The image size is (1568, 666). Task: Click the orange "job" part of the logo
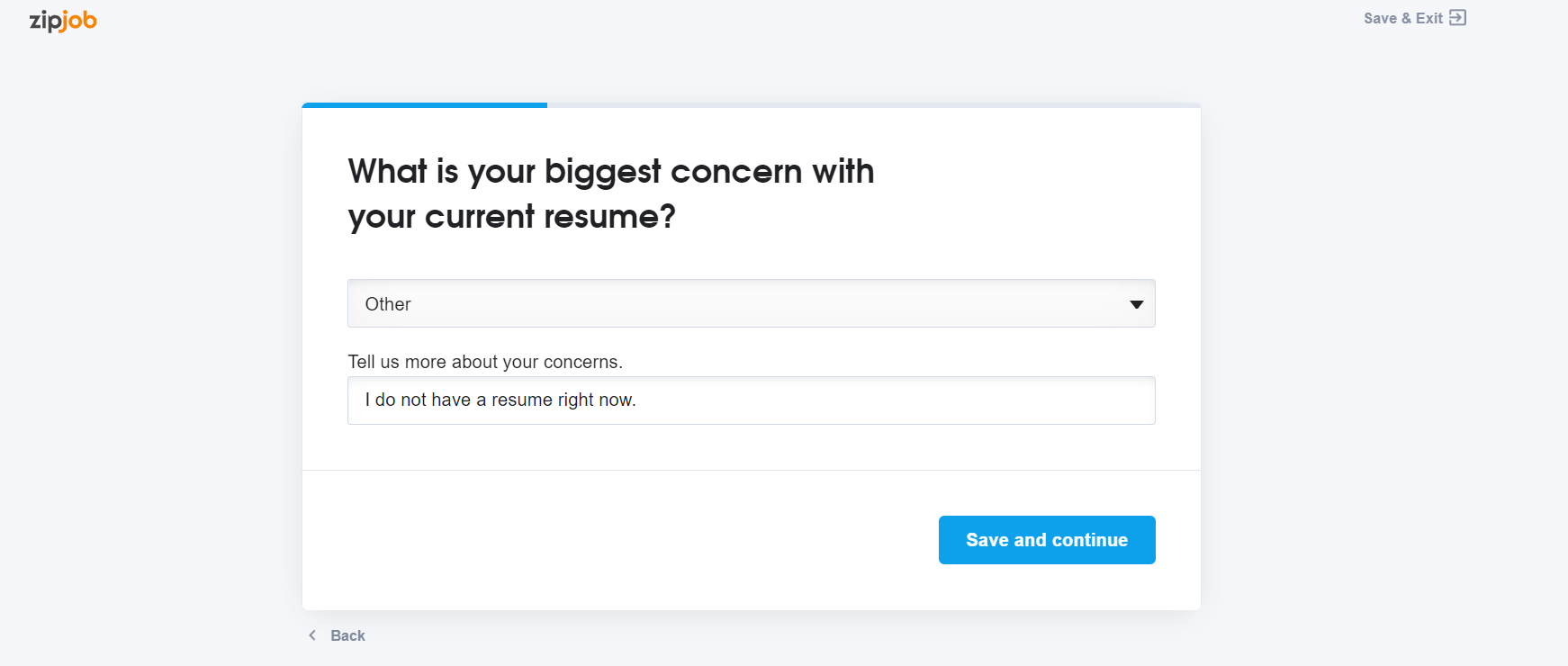(79, 21)
